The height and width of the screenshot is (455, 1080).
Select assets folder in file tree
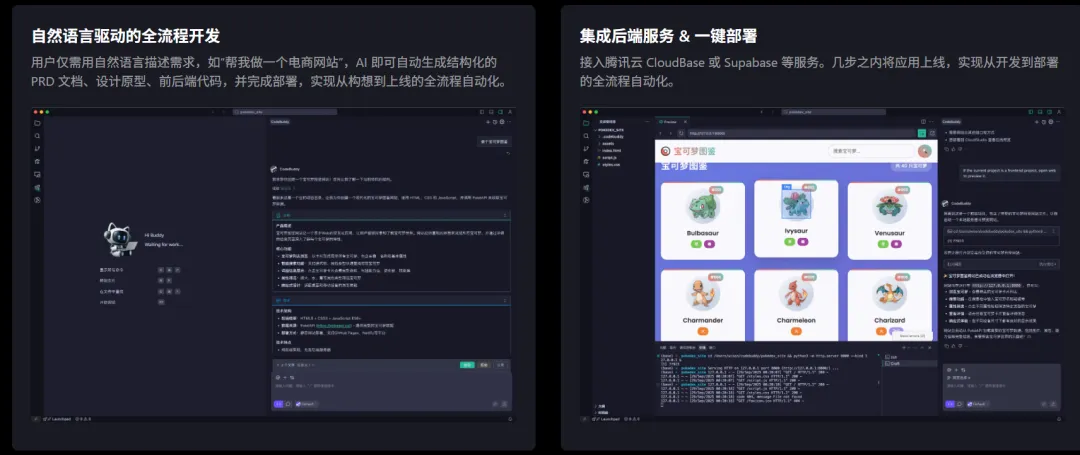point(608,144)
